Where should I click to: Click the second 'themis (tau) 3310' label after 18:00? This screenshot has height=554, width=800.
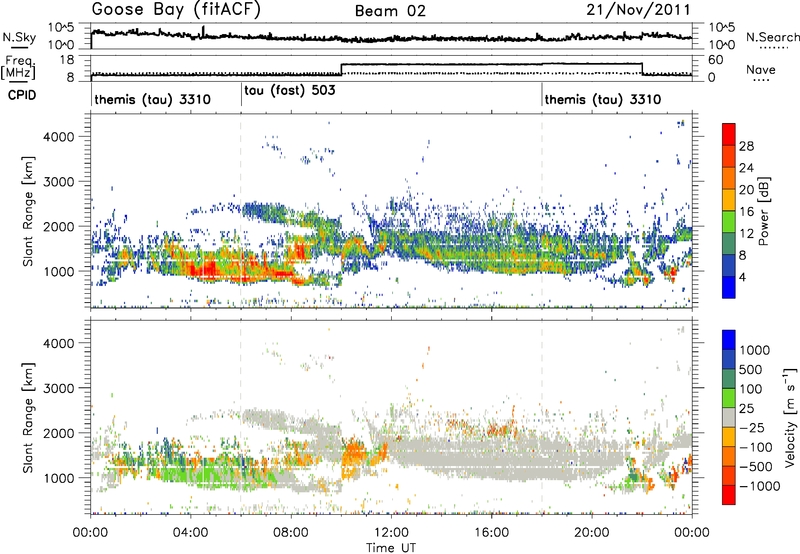tap(603, 99)
